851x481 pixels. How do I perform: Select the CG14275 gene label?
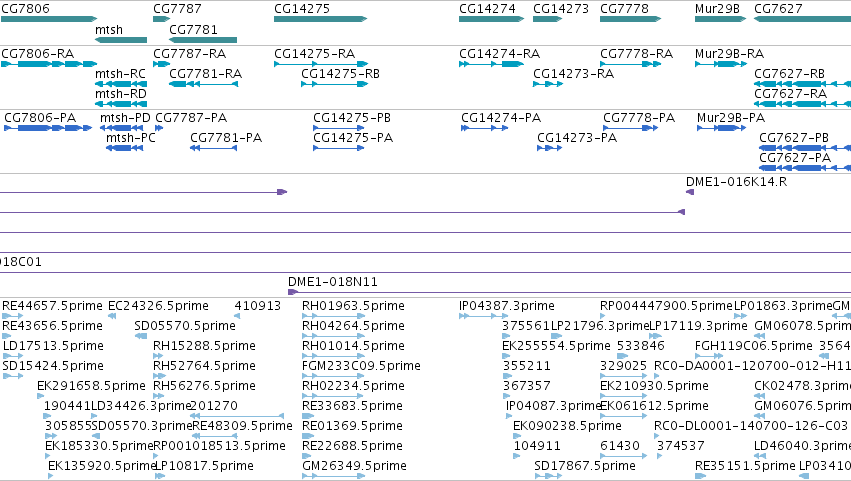[x=302, y=9]
